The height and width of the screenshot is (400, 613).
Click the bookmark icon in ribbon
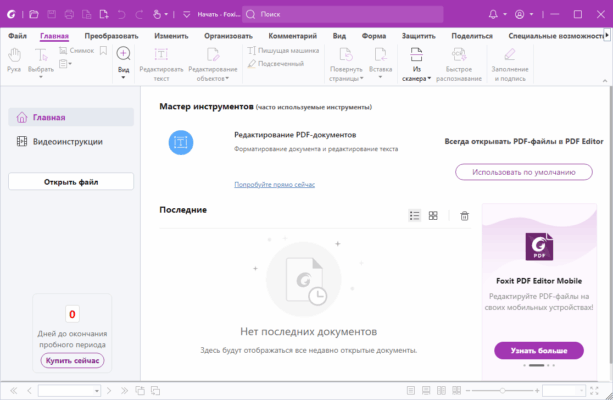point(103,50)
